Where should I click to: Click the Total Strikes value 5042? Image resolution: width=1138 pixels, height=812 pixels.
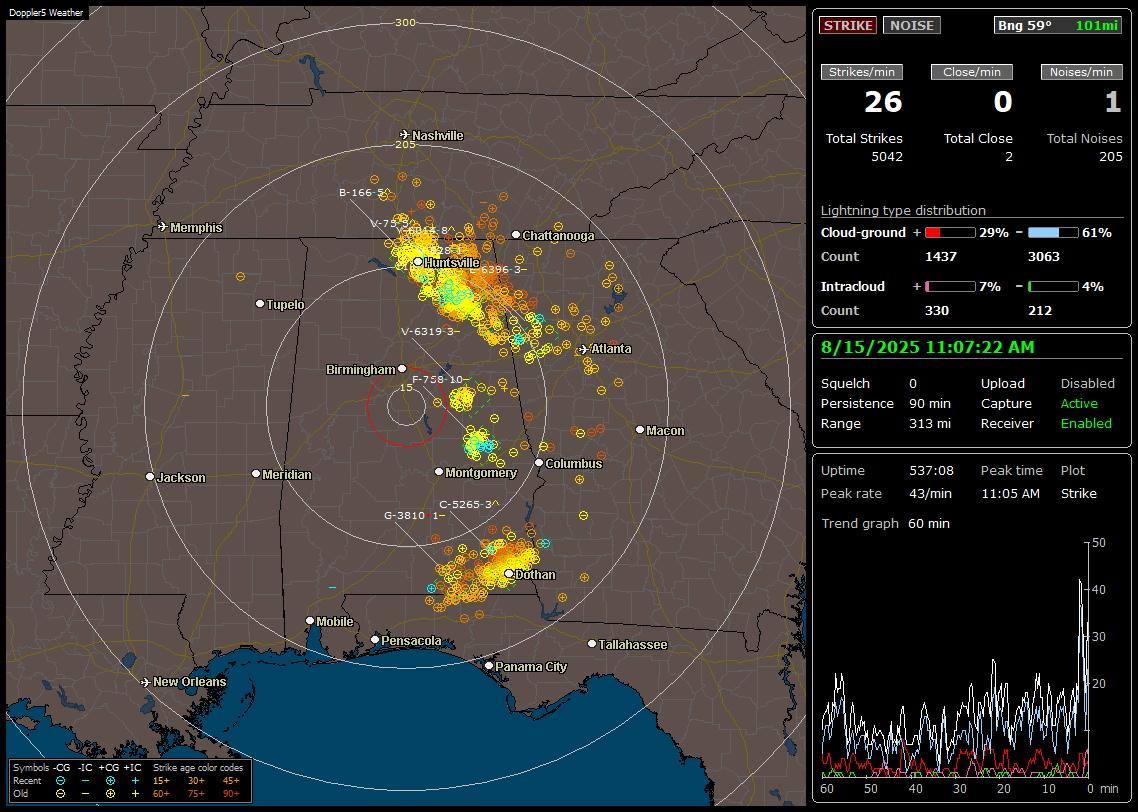(x=887, y=157)
